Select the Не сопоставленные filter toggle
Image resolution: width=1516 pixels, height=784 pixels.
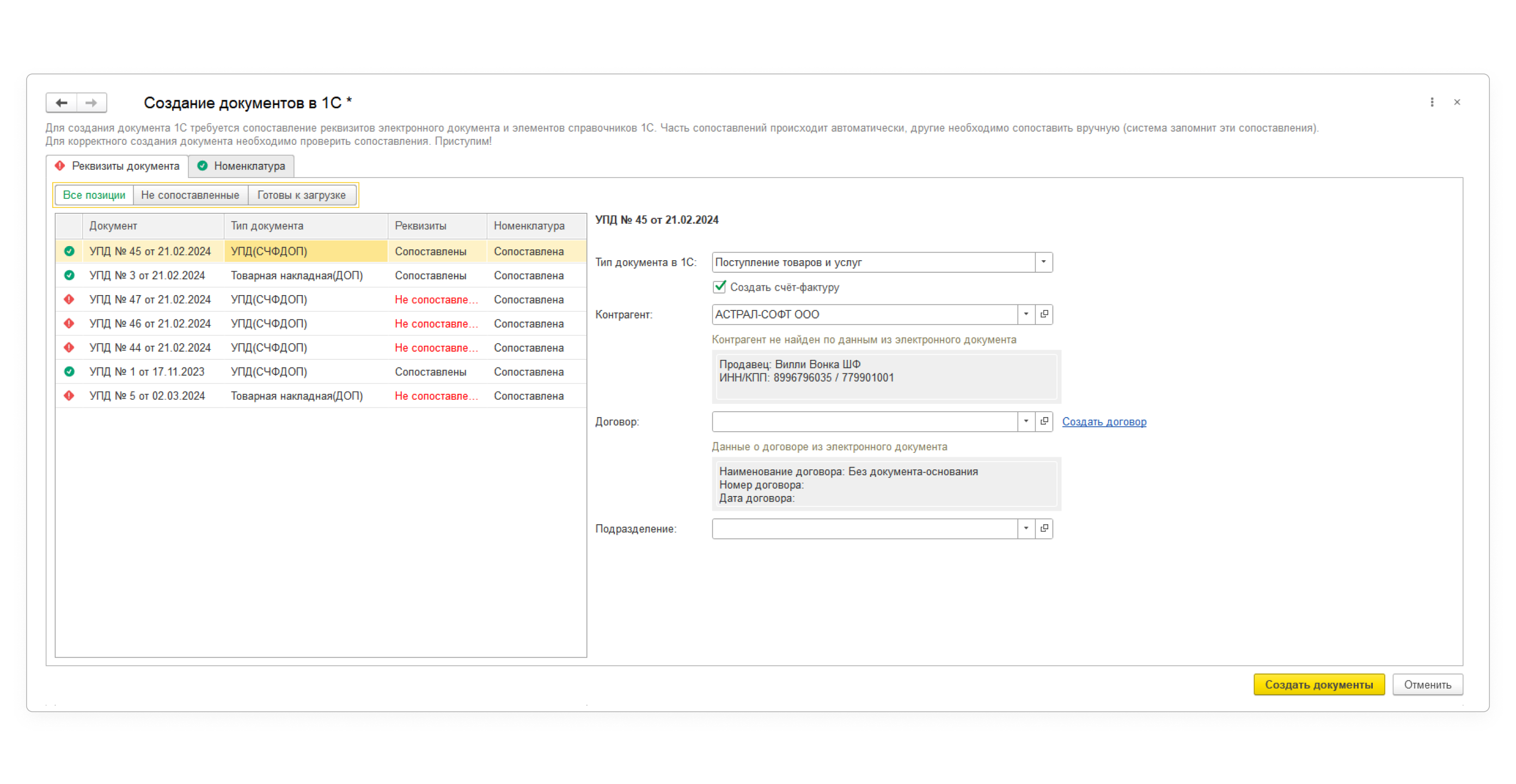tap(190, 195)
